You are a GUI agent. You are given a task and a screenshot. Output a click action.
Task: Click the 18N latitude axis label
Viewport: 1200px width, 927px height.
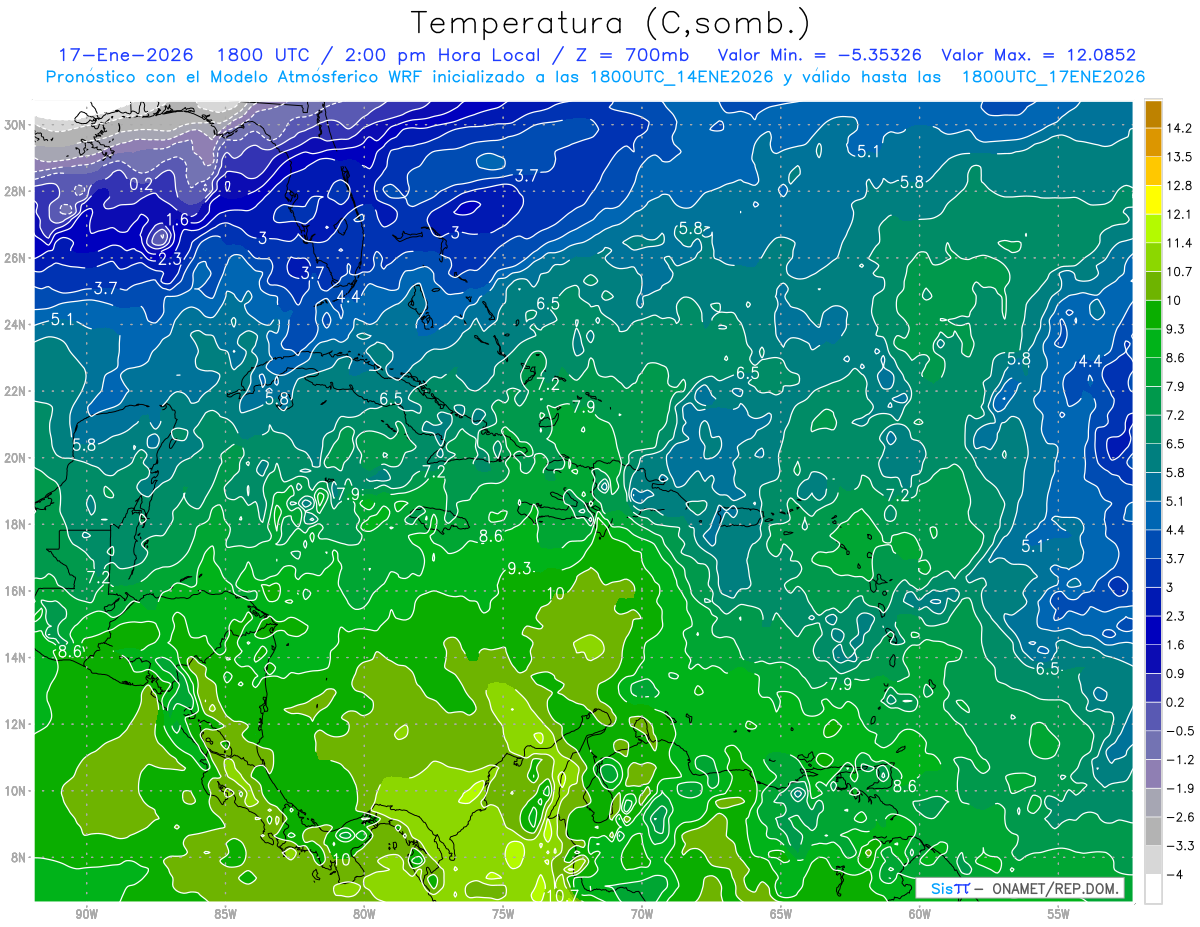15,524
